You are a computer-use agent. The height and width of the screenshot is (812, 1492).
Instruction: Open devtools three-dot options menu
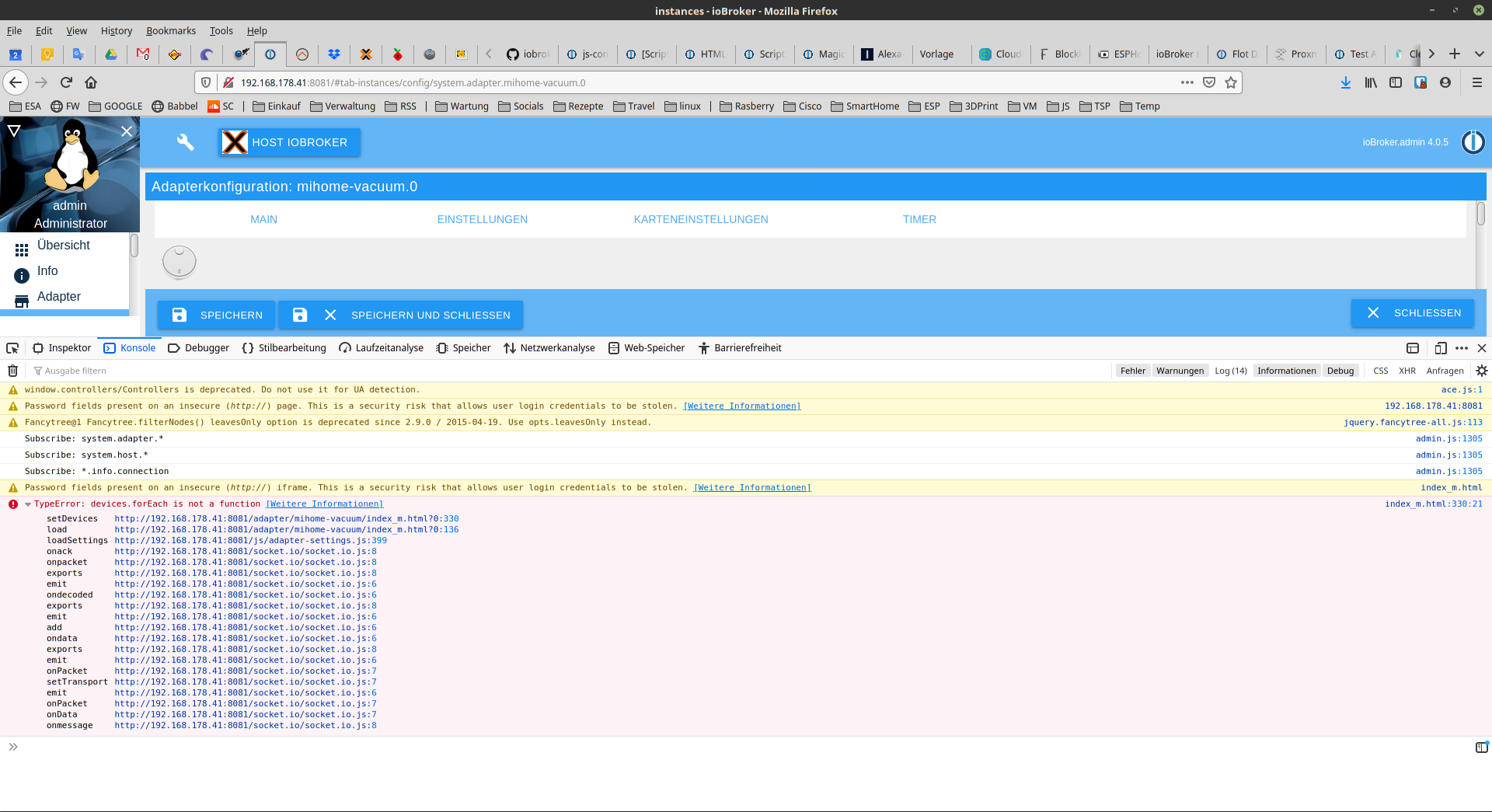(x=1462, y=348)
